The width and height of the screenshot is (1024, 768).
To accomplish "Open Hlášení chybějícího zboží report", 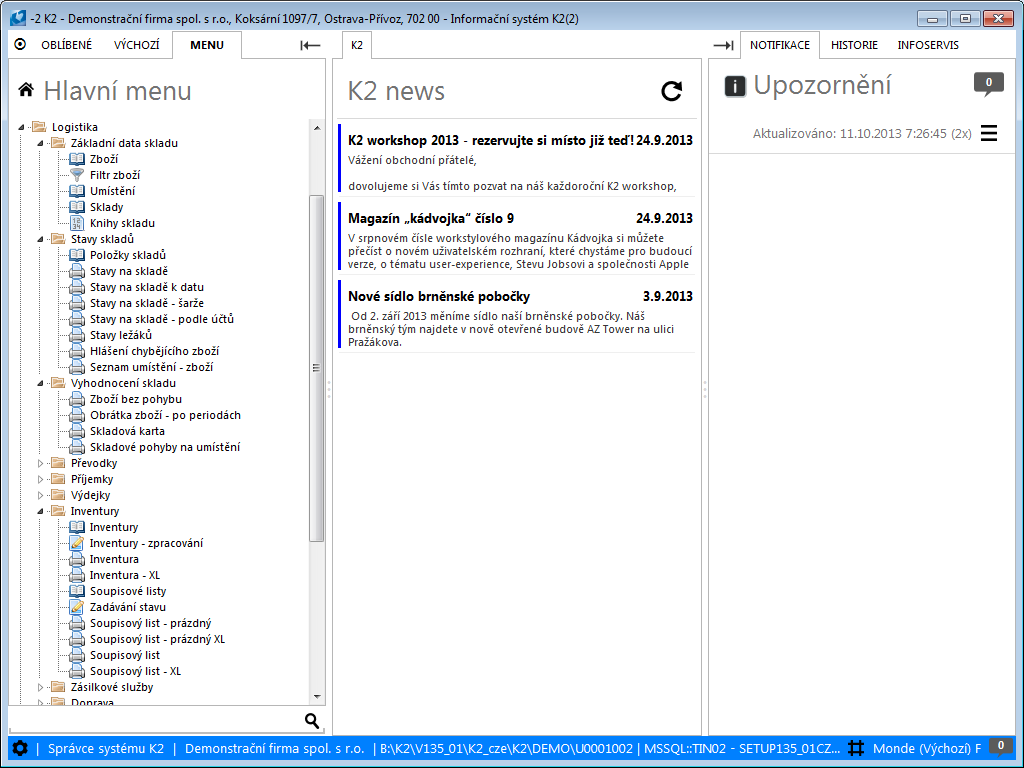I will click(x=155, y=351).
